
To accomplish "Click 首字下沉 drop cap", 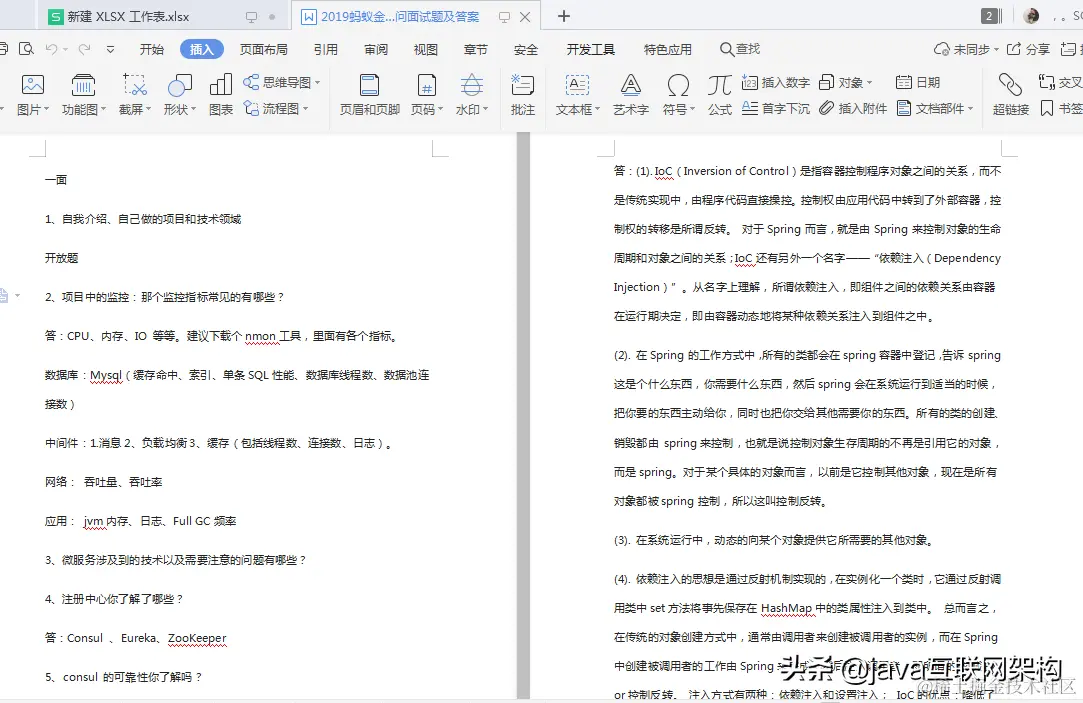I will [776, 108].
